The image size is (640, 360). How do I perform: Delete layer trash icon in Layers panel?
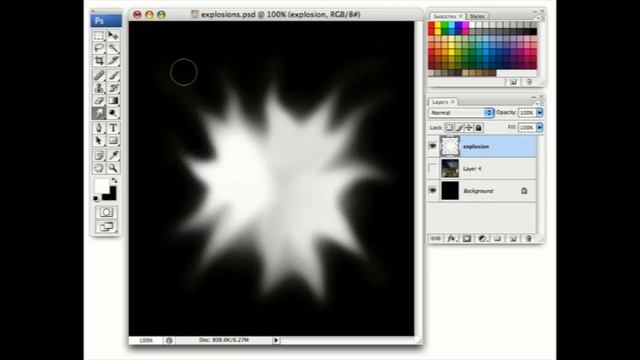[528, 238]
